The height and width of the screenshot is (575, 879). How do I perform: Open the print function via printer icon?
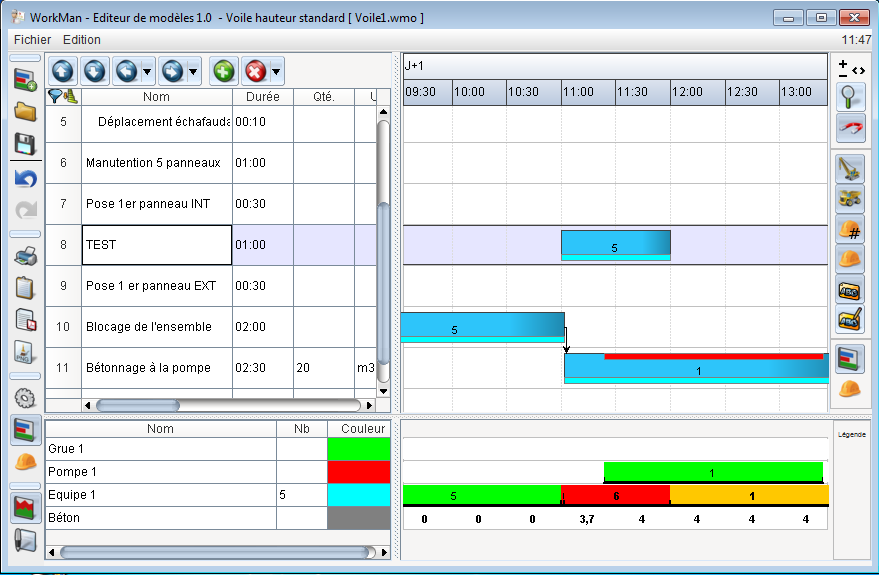pyautogui.click(x=26, y=255)
